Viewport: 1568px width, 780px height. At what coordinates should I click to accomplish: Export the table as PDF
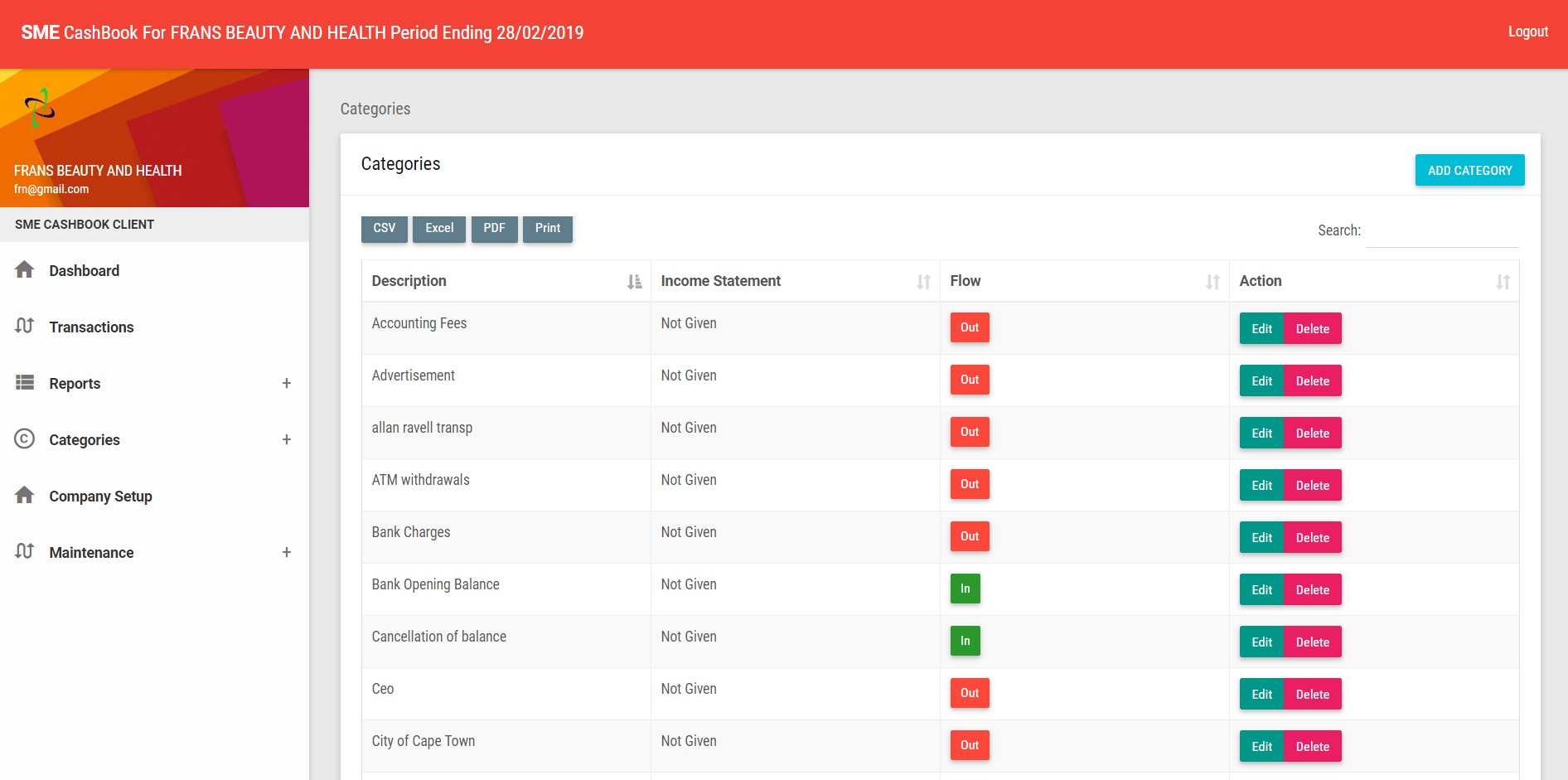(495, 229)
